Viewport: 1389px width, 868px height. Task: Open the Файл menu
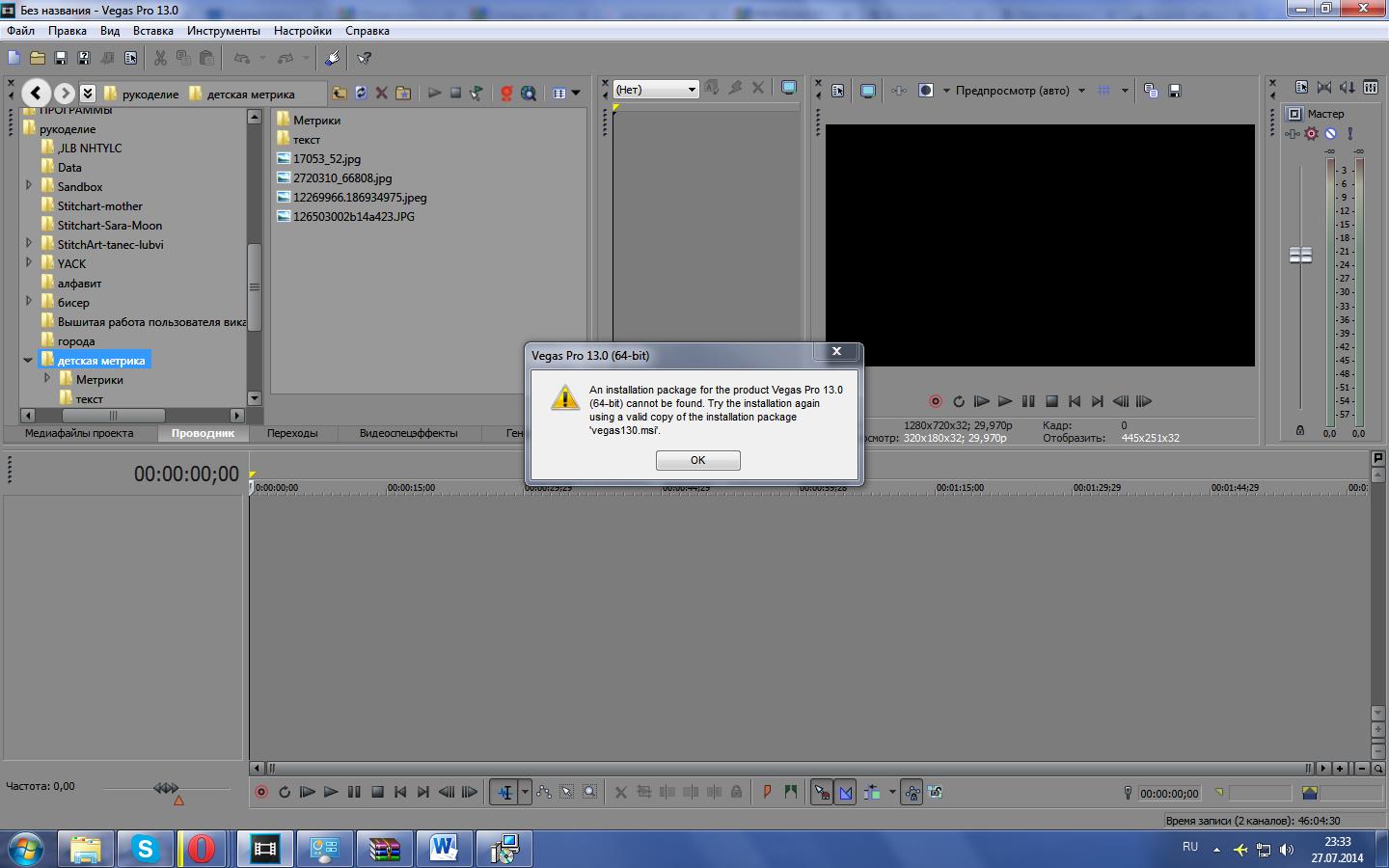coord(20,31)
